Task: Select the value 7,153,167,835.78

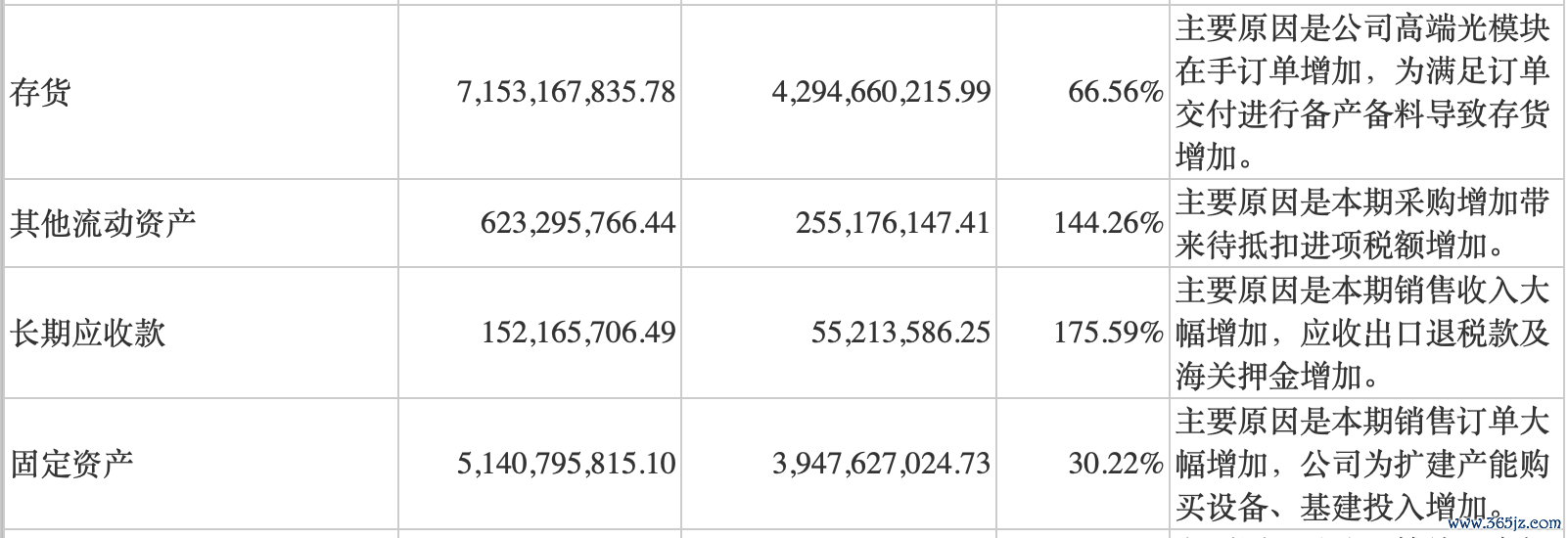Action: pos(566,92)
